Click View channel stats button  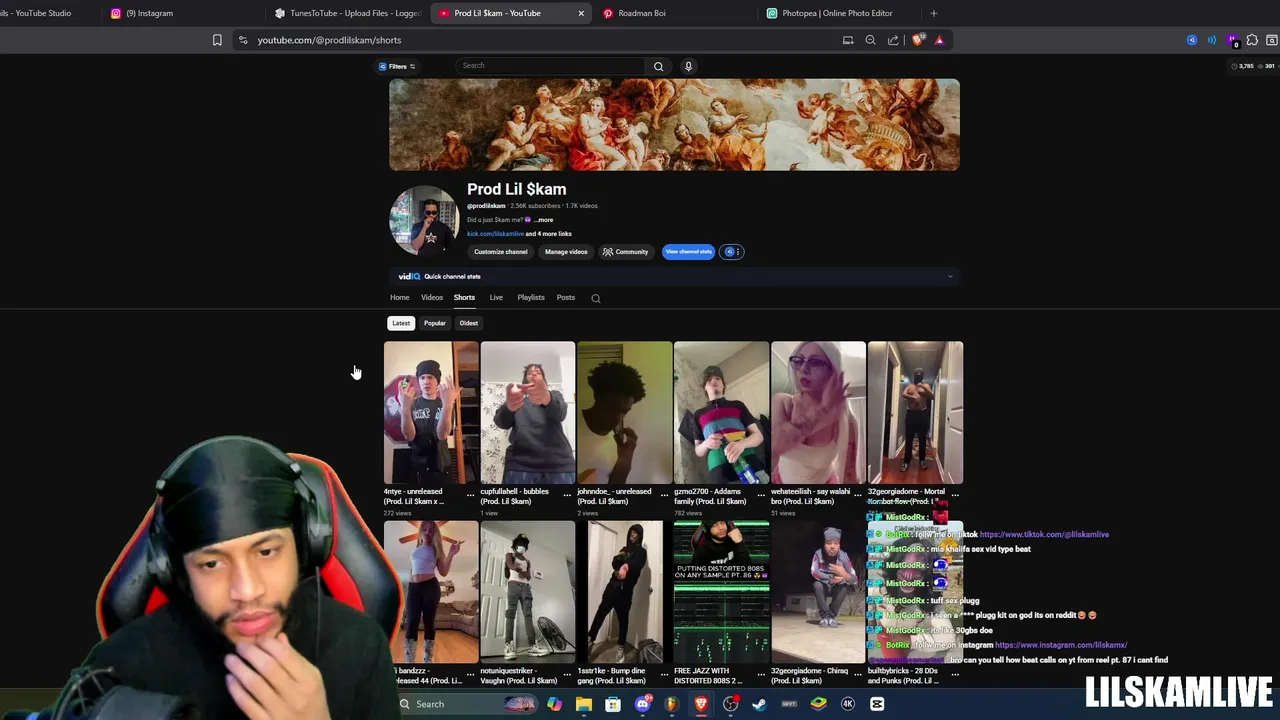[x=688, y=252]
